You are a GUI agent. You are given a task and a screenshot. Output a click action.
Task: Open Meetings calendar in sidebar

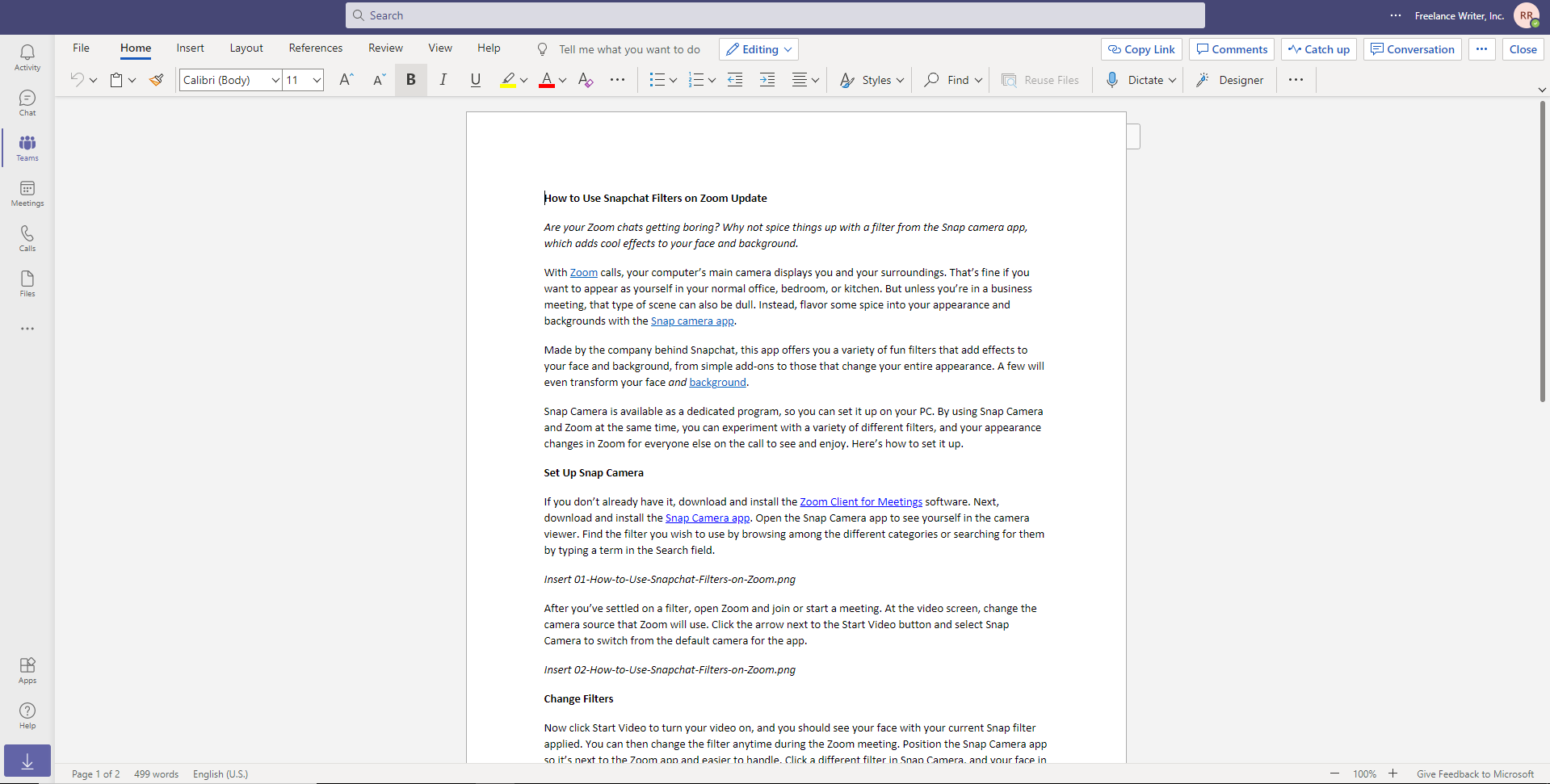27,193
